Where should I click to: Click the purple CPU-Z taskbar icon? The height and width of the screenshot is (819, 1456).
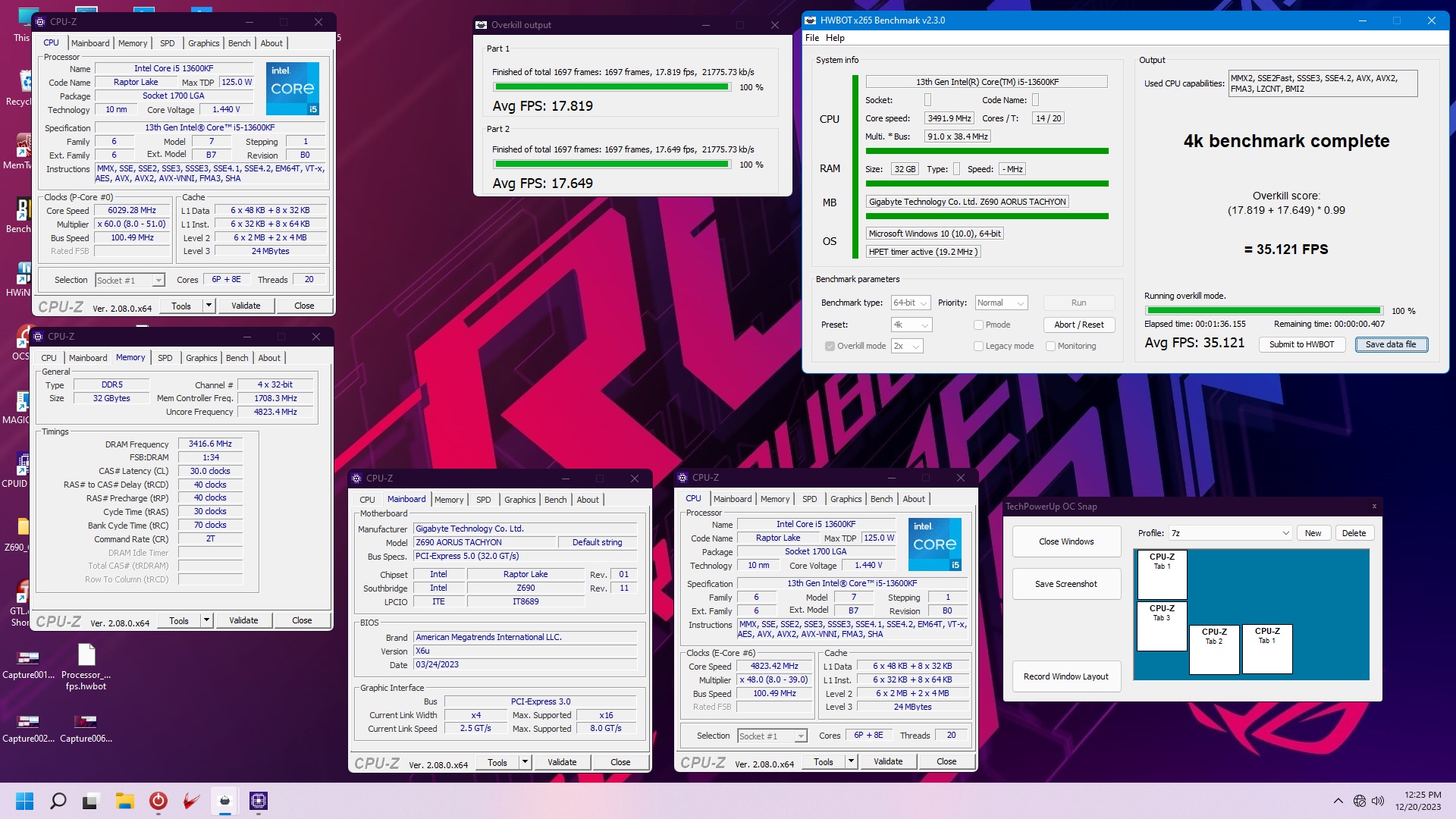[x=259, y=801]
